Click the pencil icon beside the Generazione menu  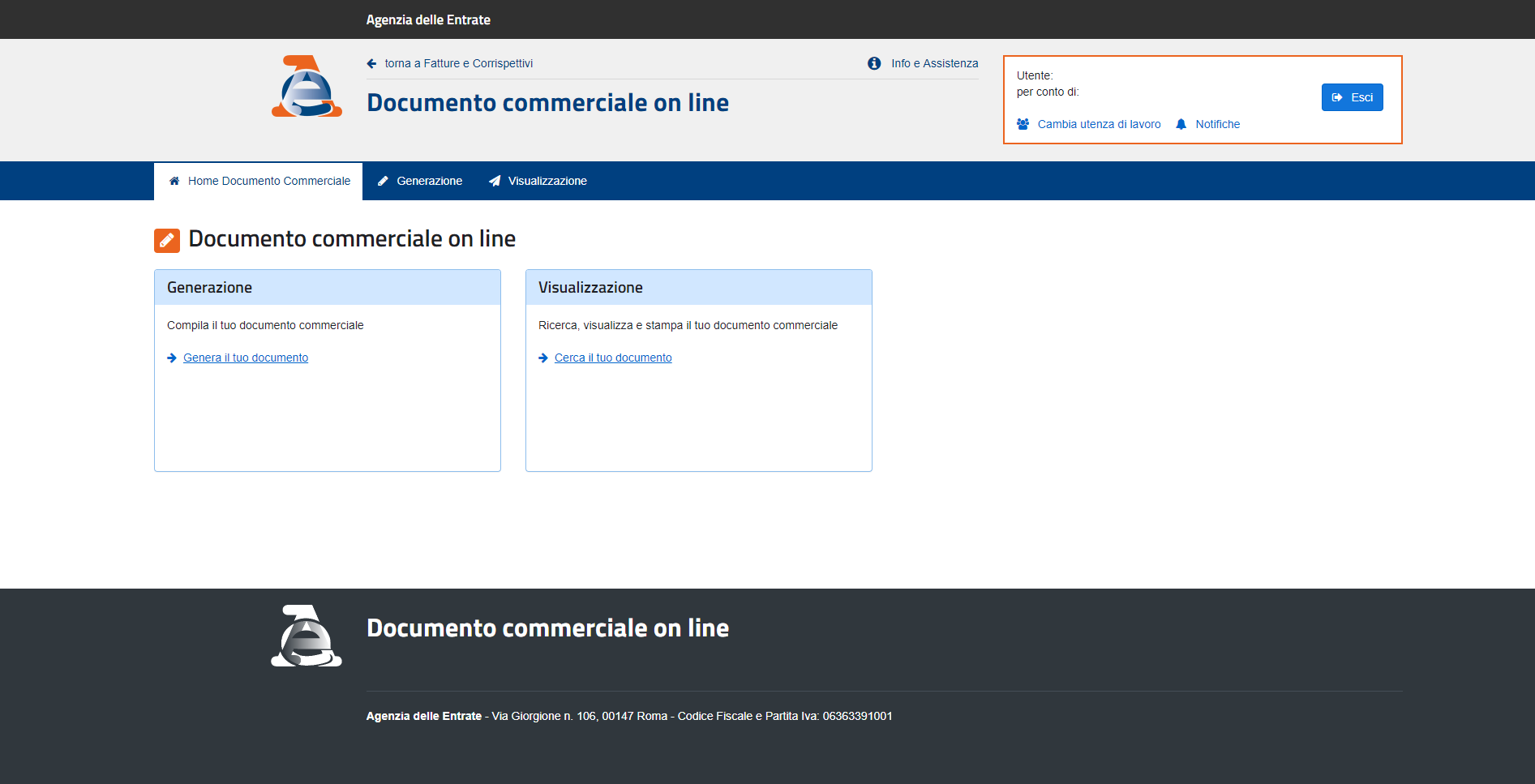pos(383,181)
